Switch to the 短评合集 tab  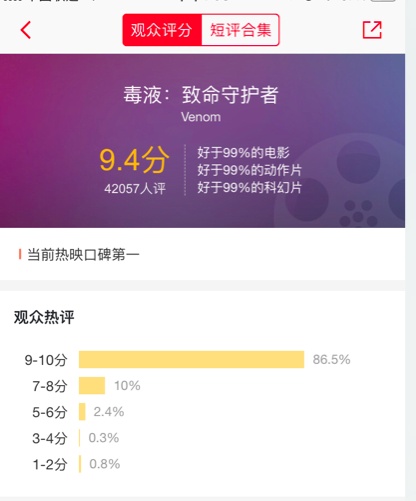(x=240, y=30)
